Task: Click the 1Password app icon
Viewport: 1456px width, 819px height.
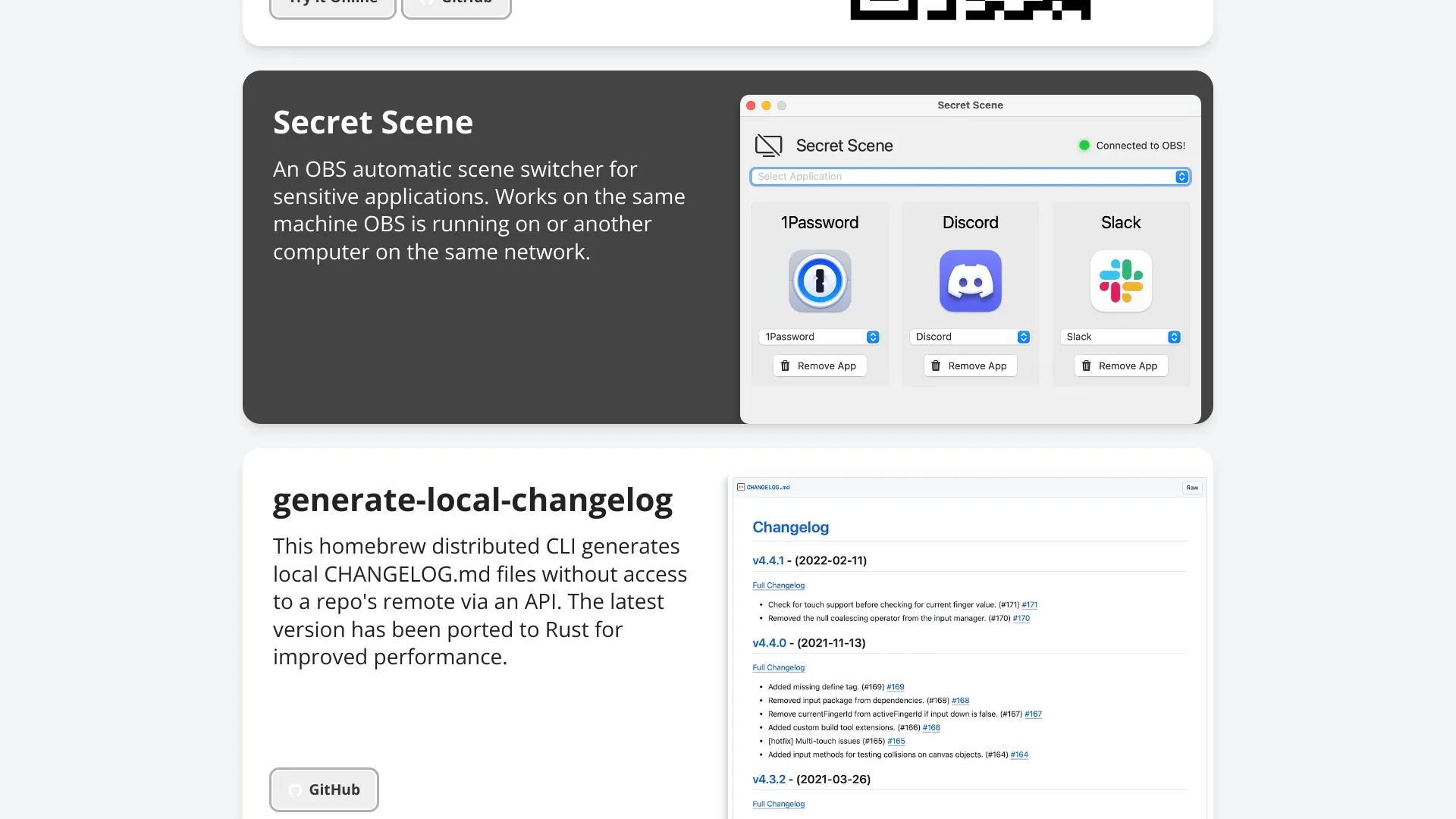Action: point(820,281)
